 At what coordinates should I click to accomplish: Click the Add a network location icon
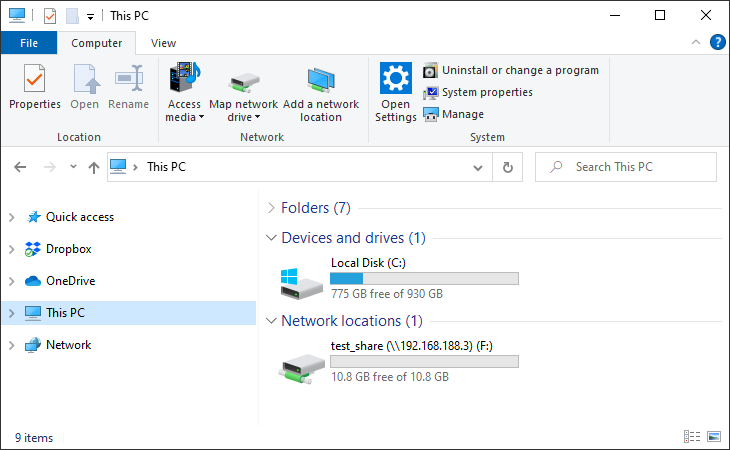pyautogui.click(x=321, y=80)
